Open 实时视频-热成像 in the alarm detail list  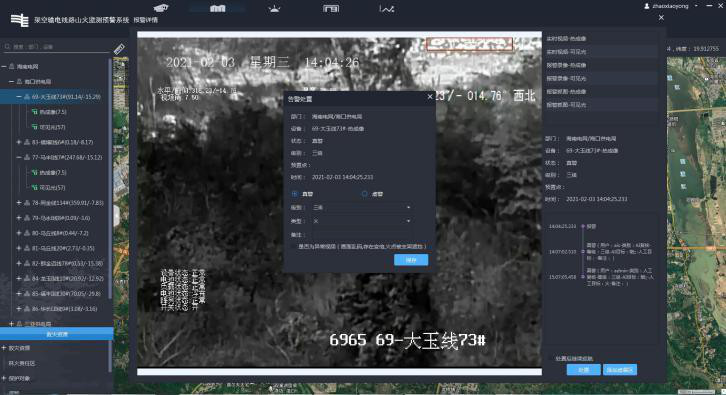pyautogui.click(x=601, y=39)
